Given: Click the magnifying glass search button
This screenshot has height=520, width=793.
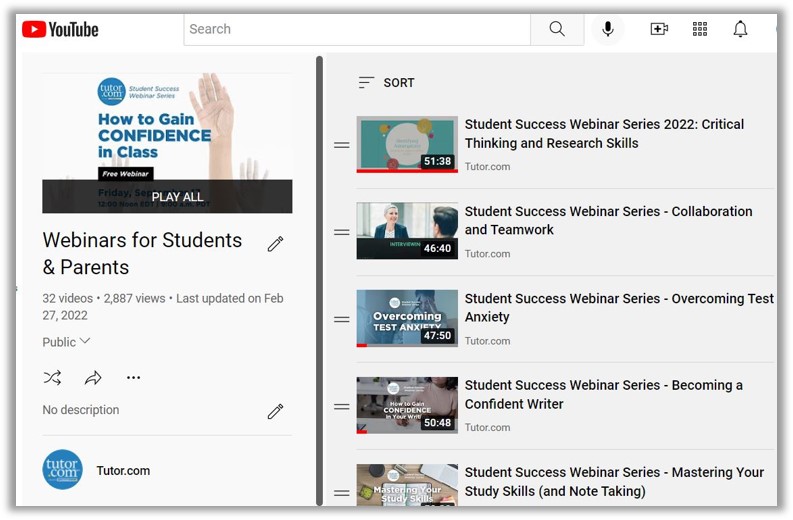Looking at the screenshot, I should point(557,29).
